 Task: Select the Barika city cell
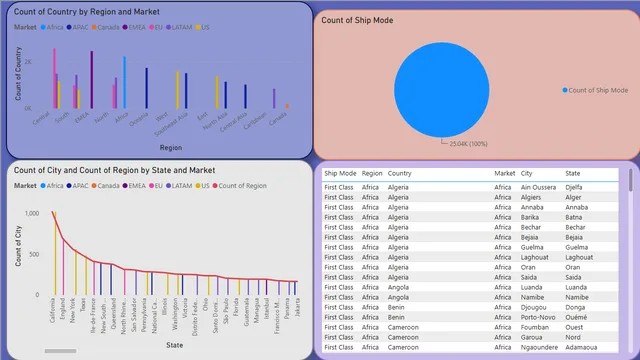coord(529,217)
